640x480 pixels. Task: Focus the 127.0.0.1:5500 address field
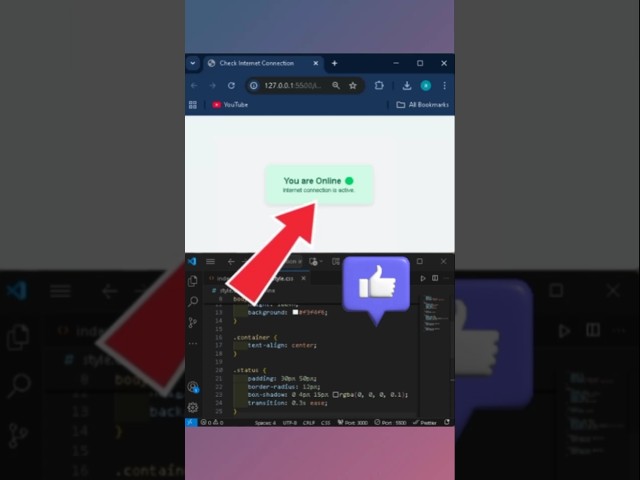[293, 85]
